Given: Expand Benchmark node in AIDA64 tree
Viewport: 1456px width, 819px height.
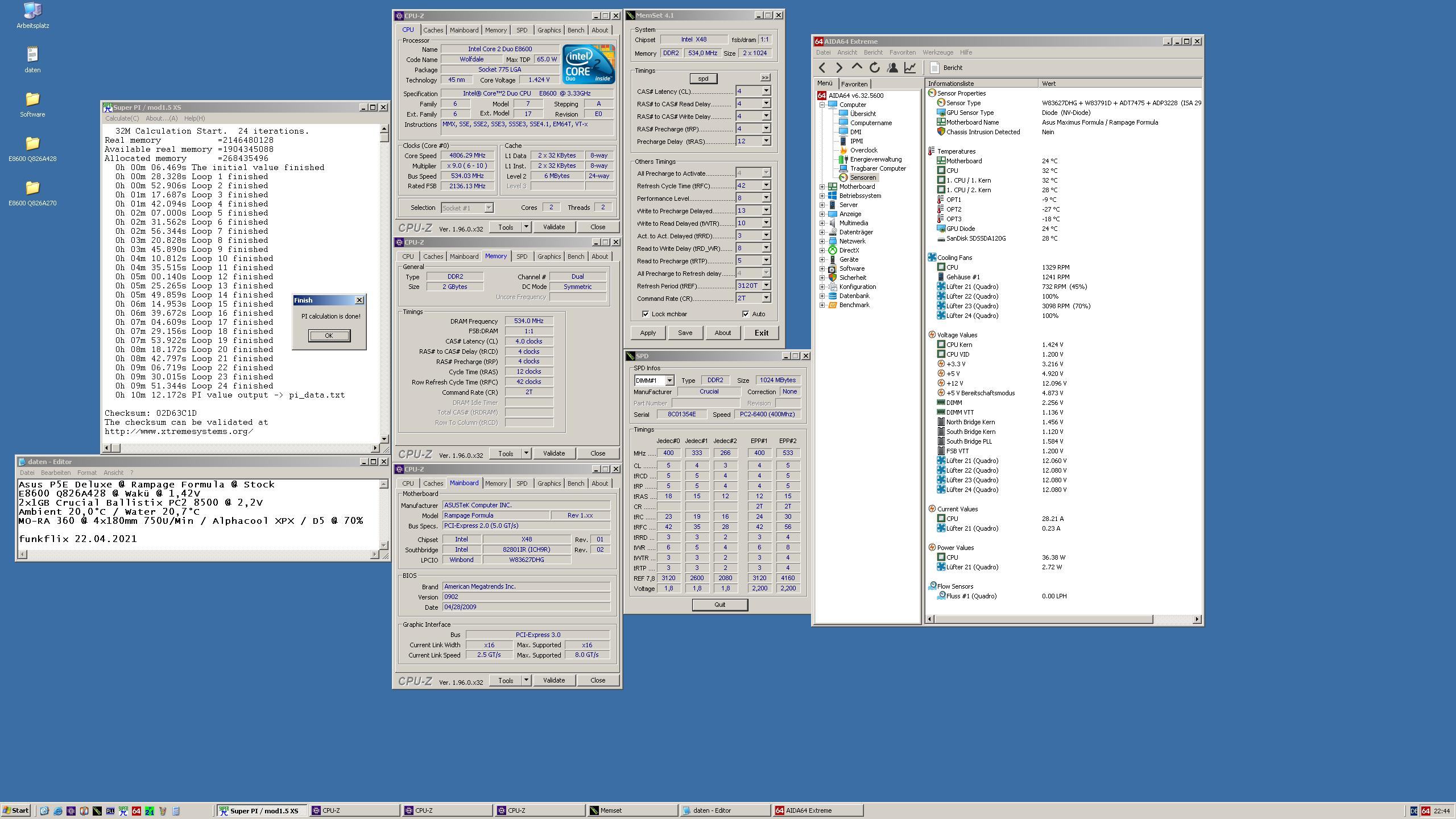Looking at the screenshot, I should [822, 305].
